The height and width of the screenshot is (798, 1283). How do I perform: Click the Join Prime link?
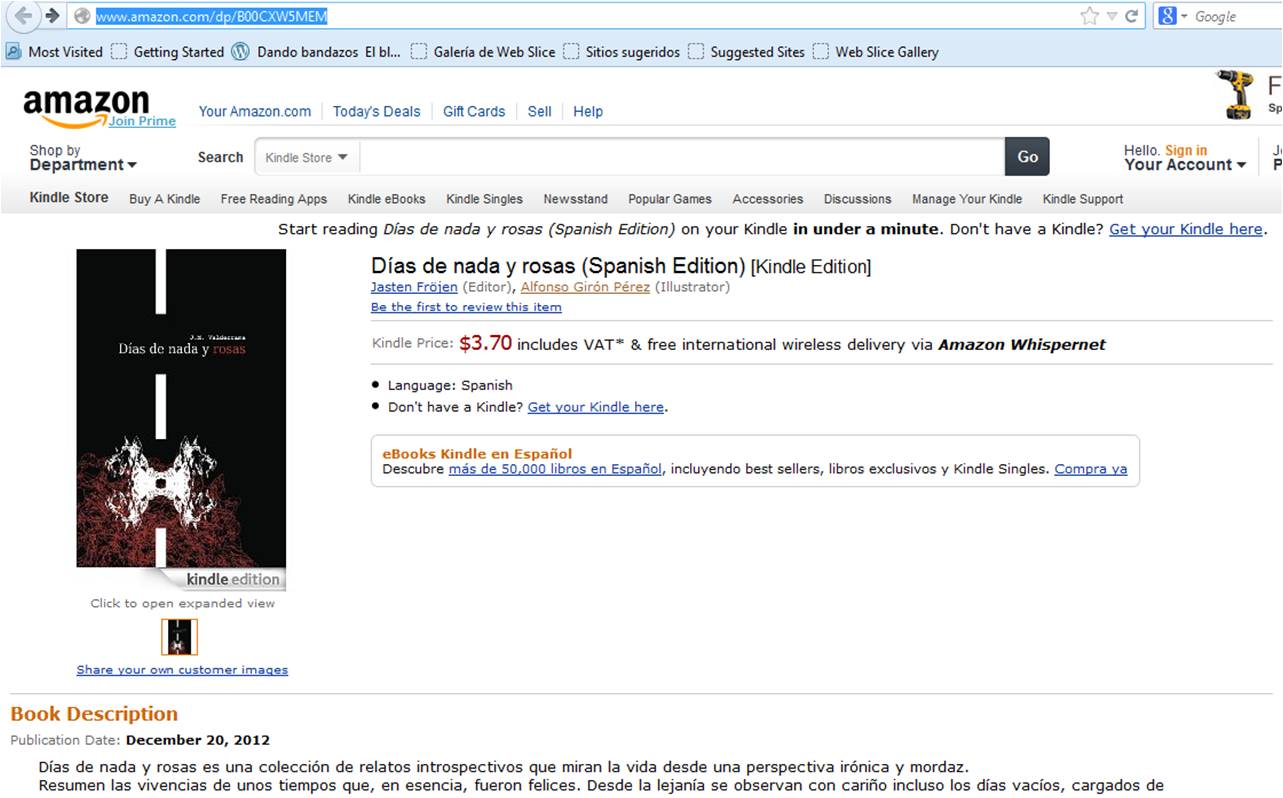point(142,121)
